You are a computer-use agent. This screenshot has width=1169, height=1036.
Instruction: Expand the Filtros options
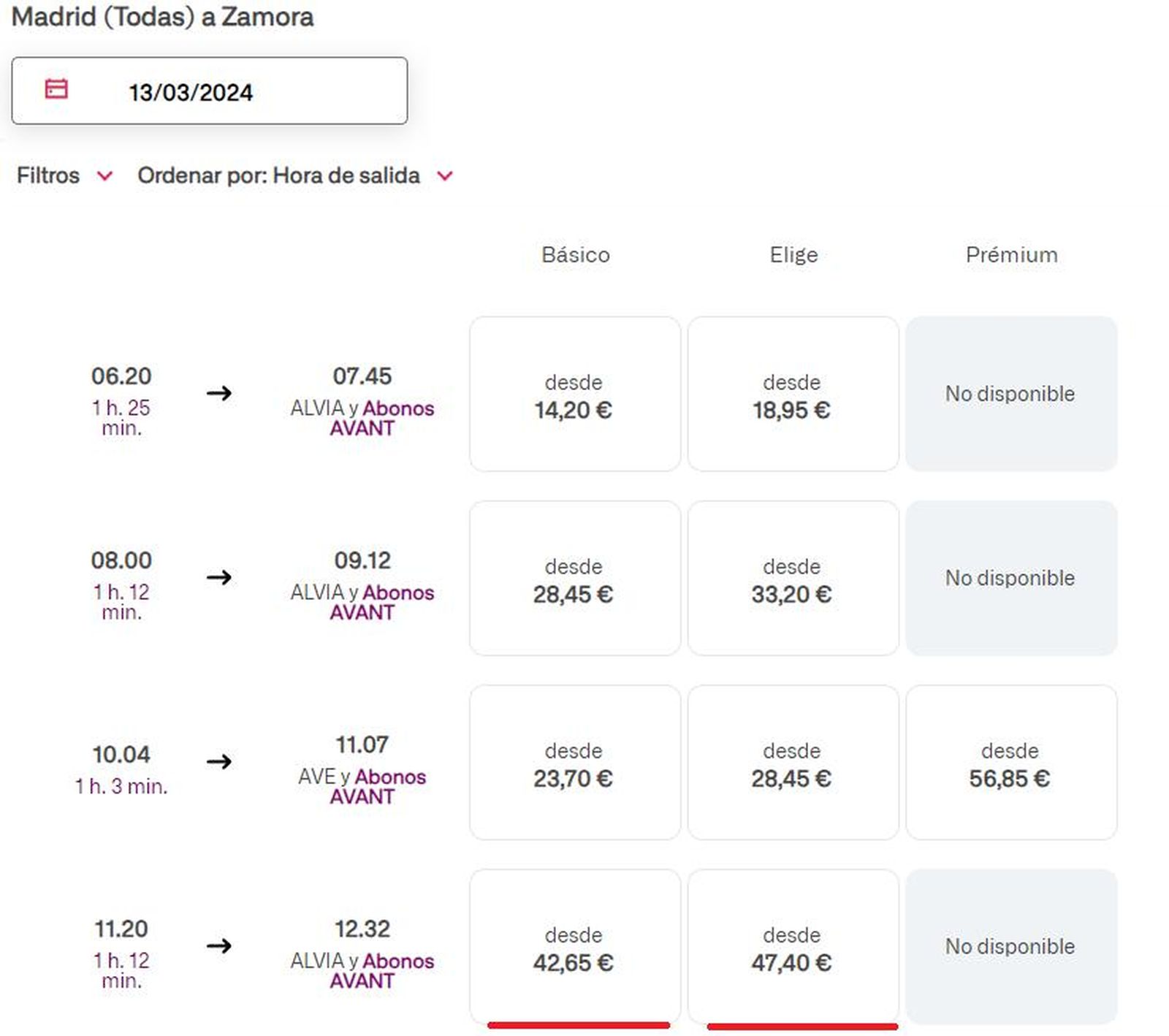pyautogui.click(x=49, y=175)
